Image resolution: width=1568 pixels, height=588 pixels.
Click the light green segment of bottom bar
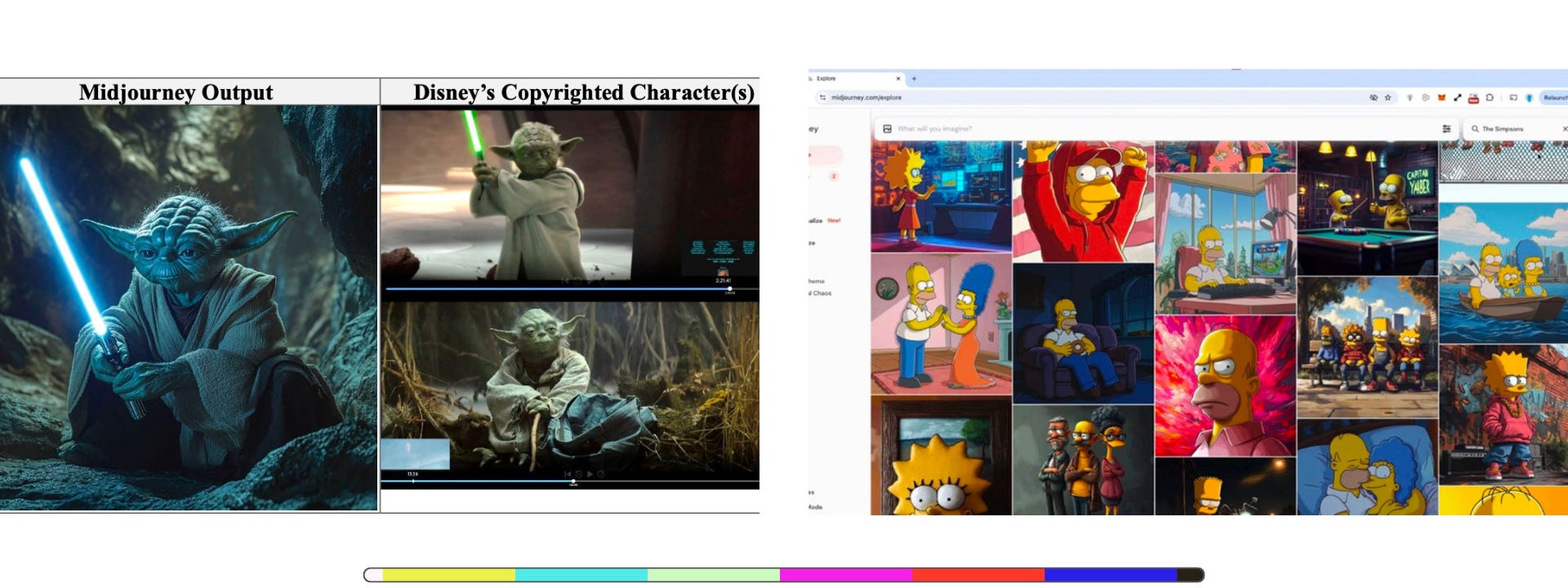[x=714, y=575]
